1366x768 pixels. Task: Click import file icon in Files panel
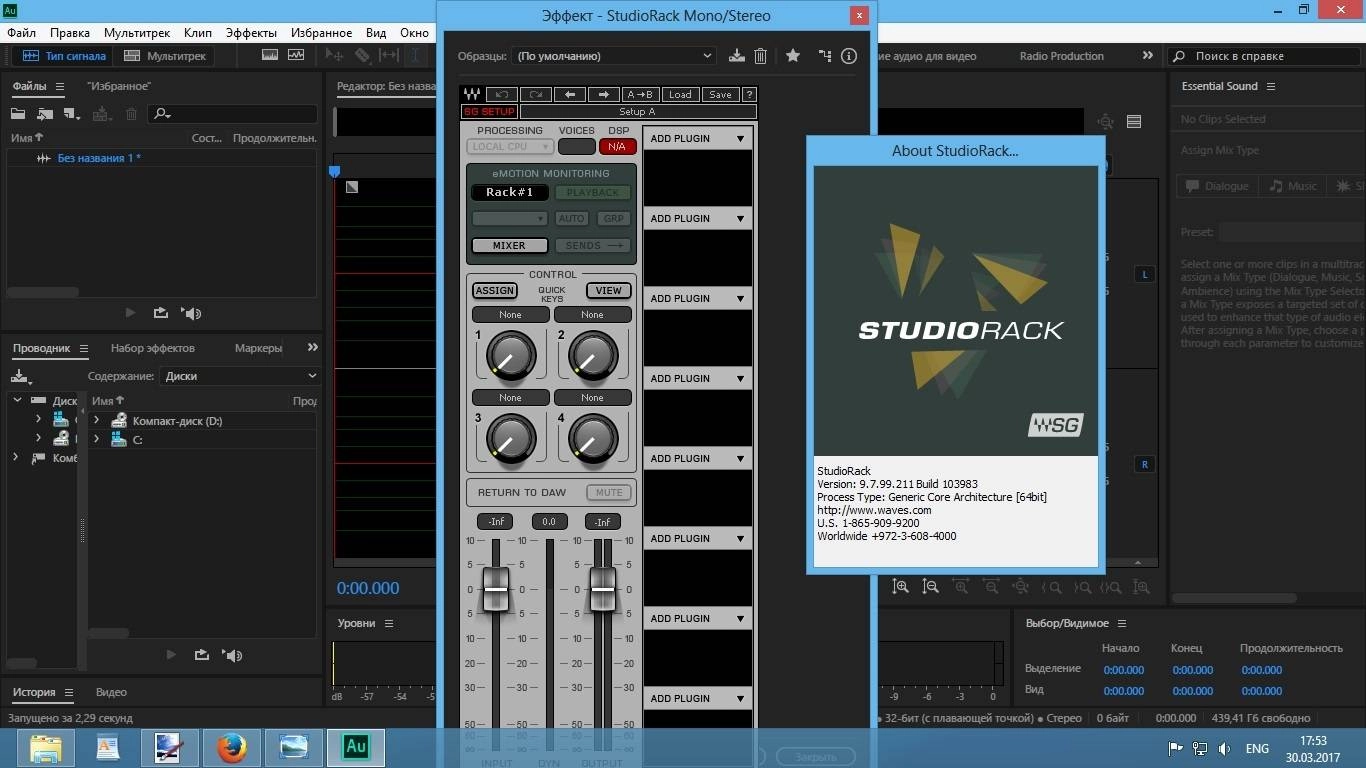45,114
